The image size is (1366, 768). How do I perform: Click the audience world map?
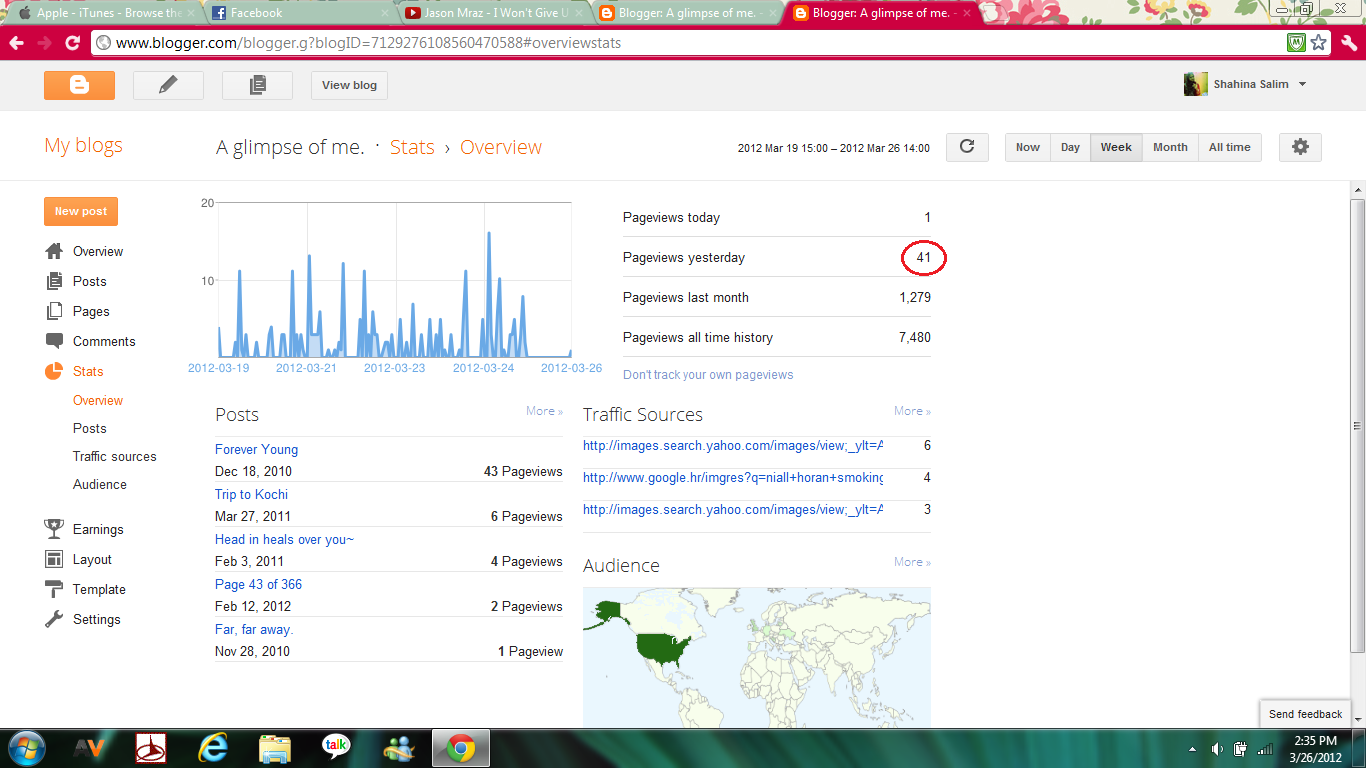point(757,657)
